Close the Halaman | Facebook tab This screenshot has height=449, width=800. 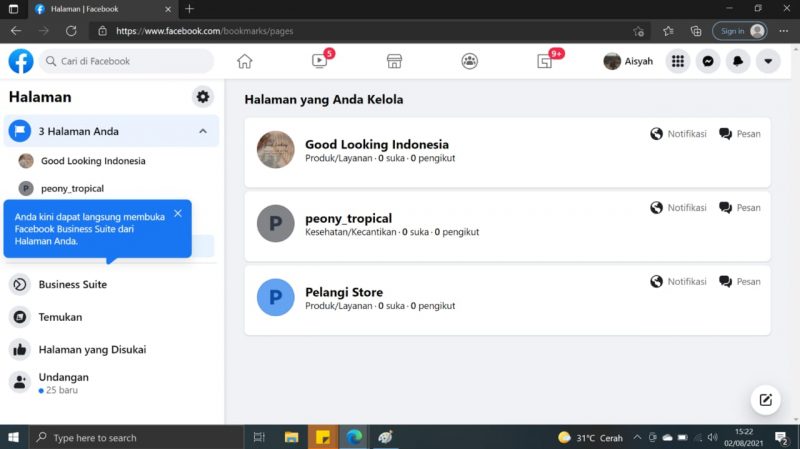(x=168, y=9)
